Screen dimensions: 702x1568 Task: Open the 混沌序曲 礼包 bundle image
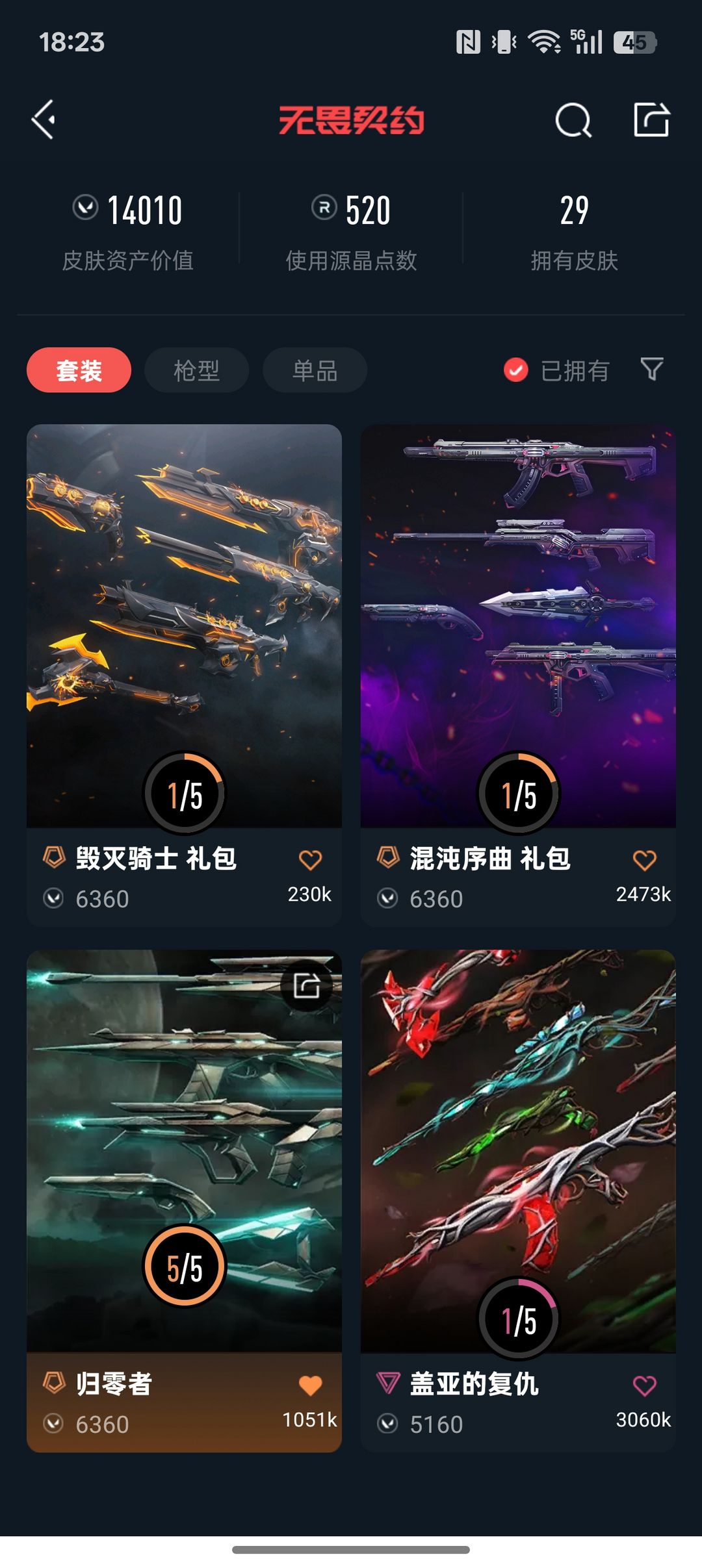pos(518,626)
